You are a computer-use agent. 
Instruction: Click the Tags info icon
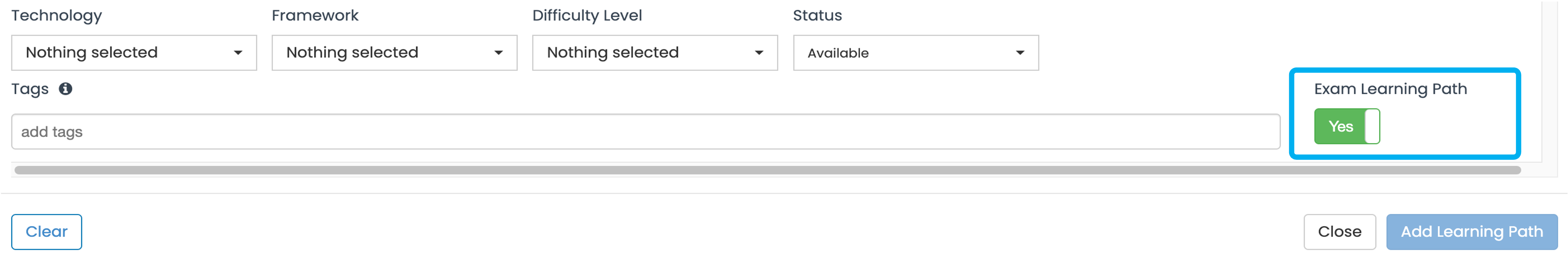click(65, 89)
